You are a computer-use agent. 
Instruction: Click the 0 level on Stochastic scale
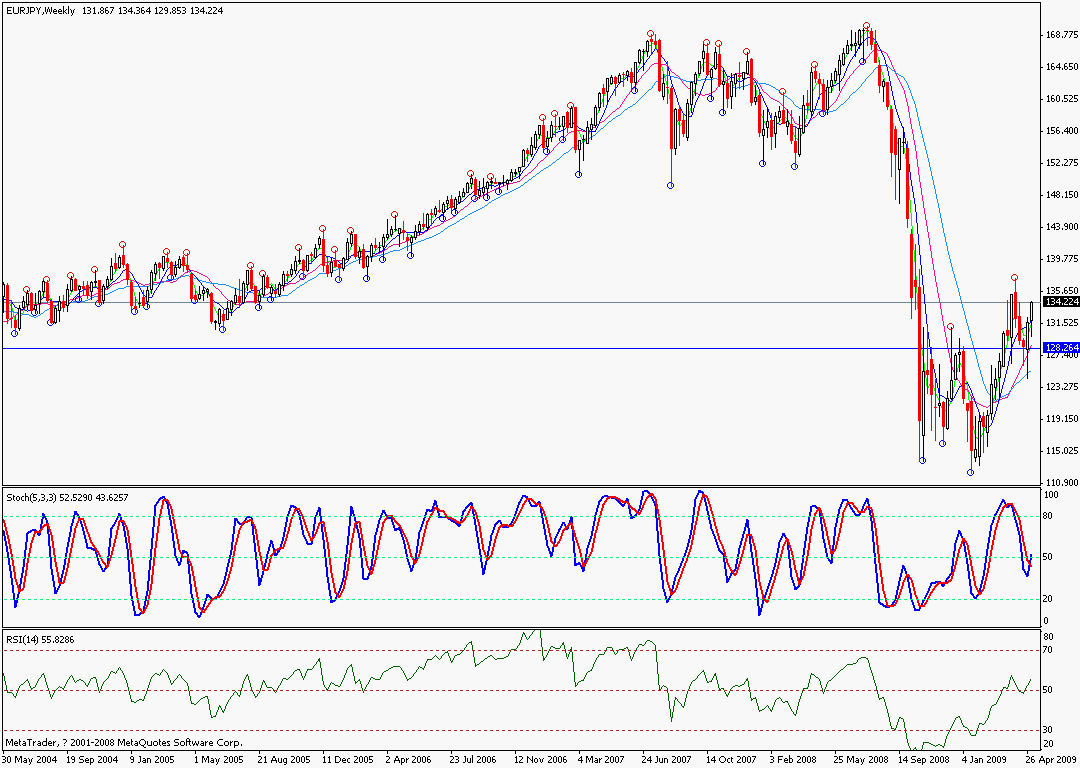pyautogui.click(x=1047, y=621)
